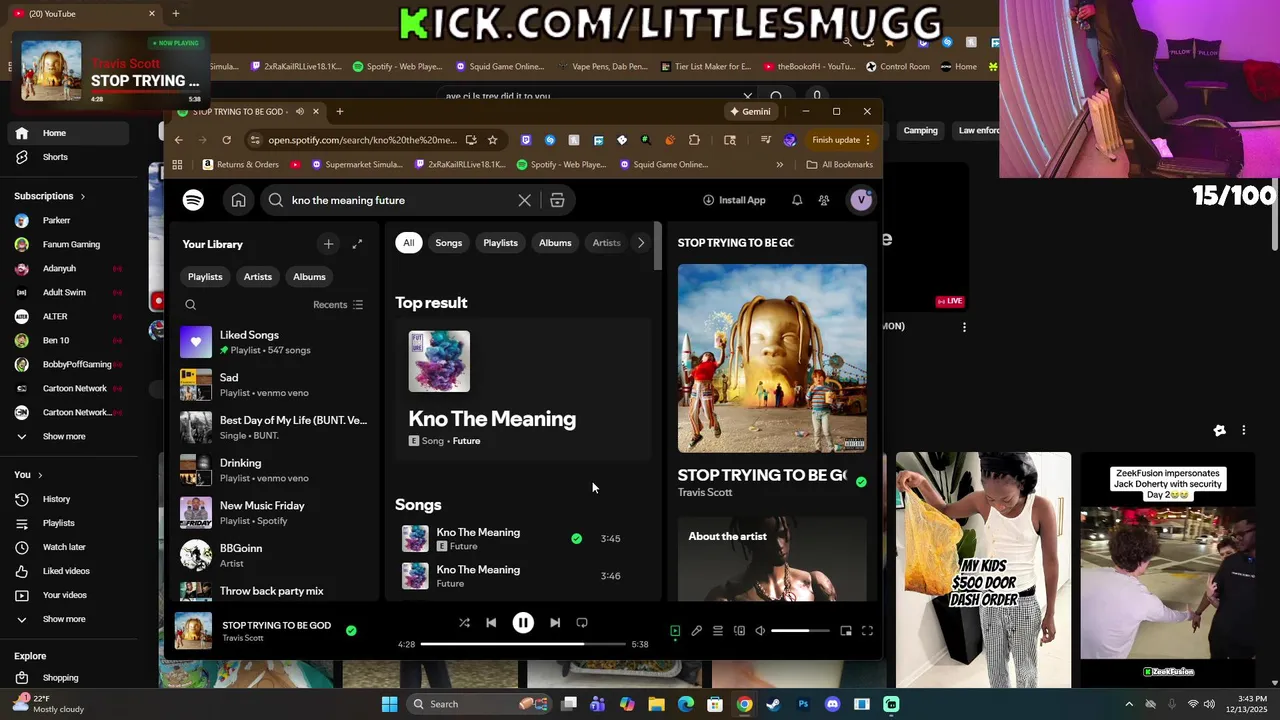Toggle saved check beside Now Playing title

point(861,482)
